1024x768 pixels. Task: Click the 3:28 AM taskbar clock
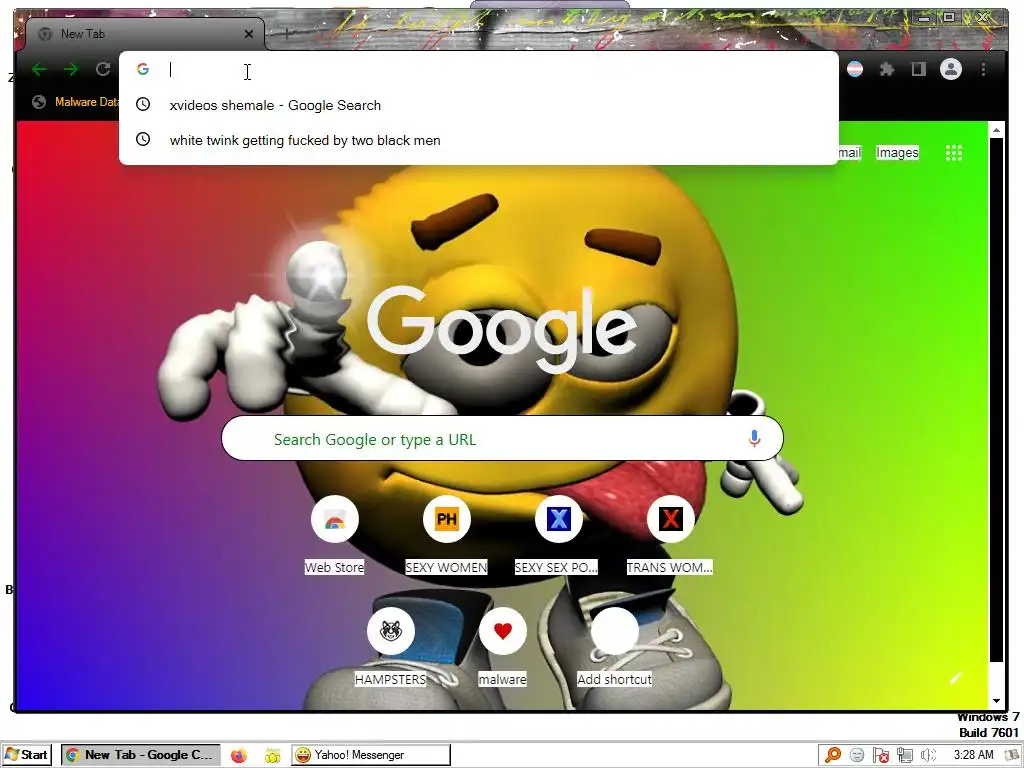click(x=973, y=754)
